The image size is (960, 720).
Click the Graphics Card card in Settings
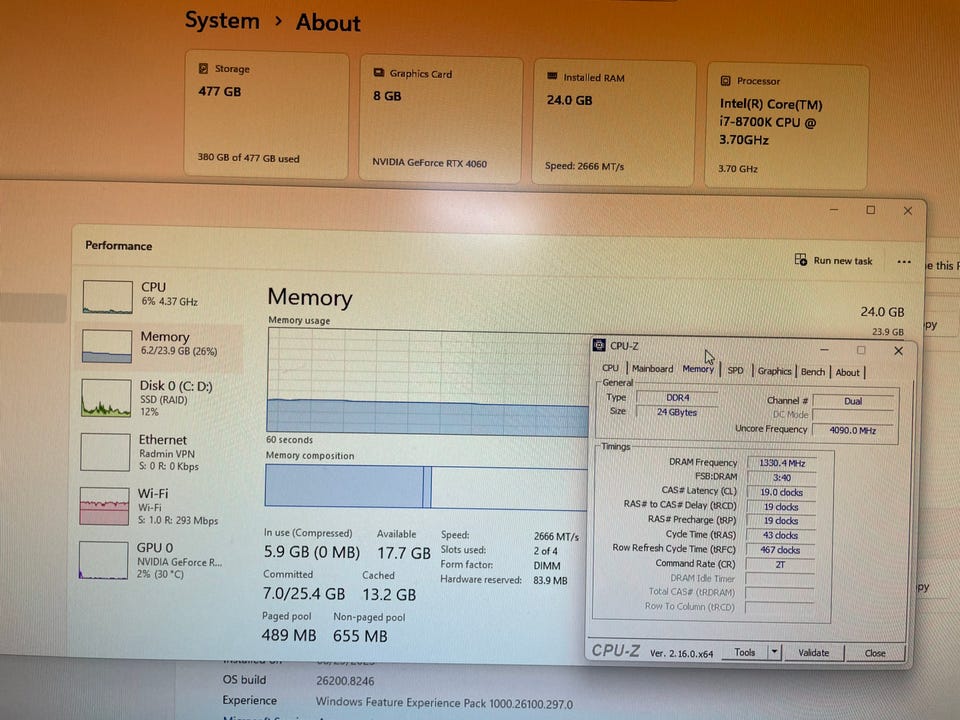click(x=441, y=119)
